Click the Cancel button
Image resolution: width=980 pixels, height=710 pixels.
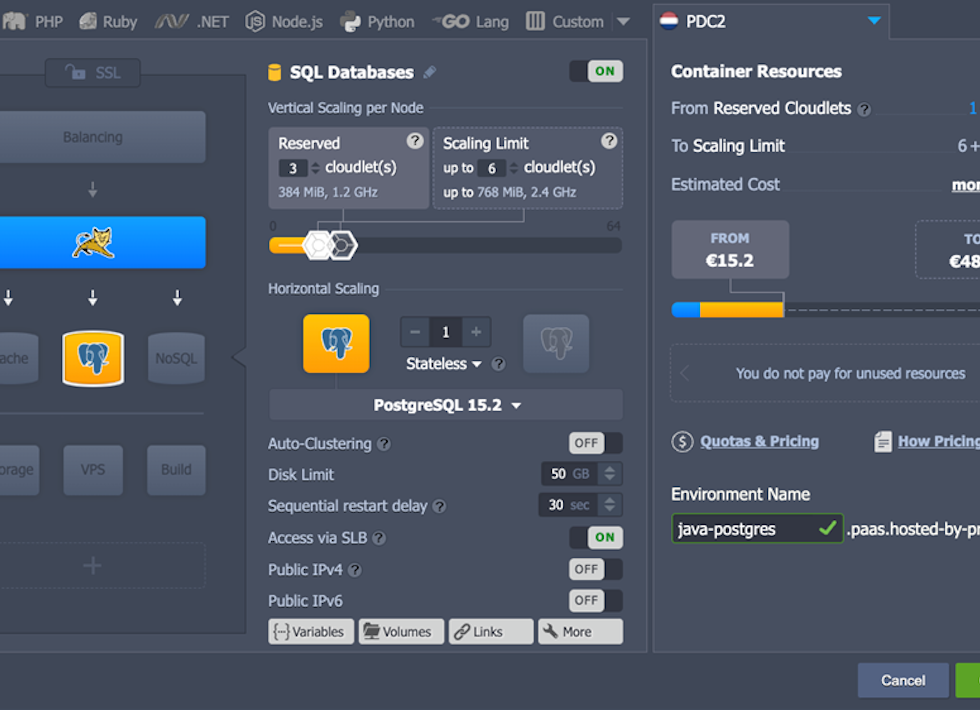coord(903,680)
